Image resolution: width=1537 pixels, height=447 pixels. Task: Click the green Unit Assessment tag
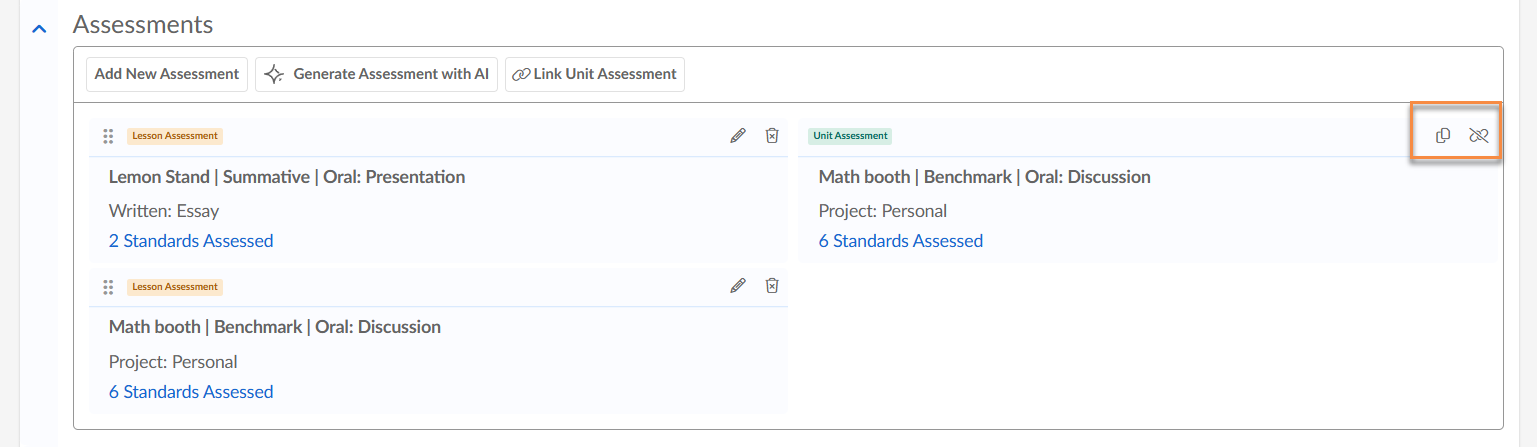[849, 136]
